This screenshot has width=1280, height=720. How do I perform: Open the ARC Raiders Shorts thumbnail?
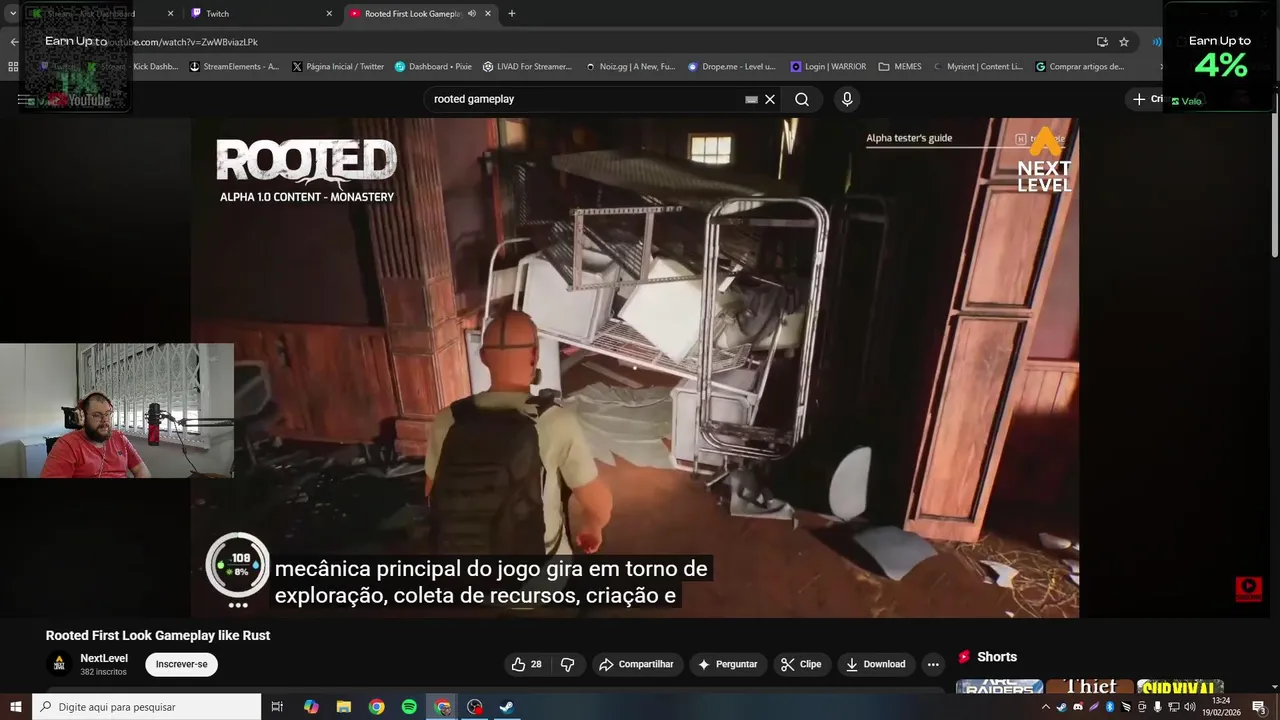pyautogui.click(x=999, y=687)
